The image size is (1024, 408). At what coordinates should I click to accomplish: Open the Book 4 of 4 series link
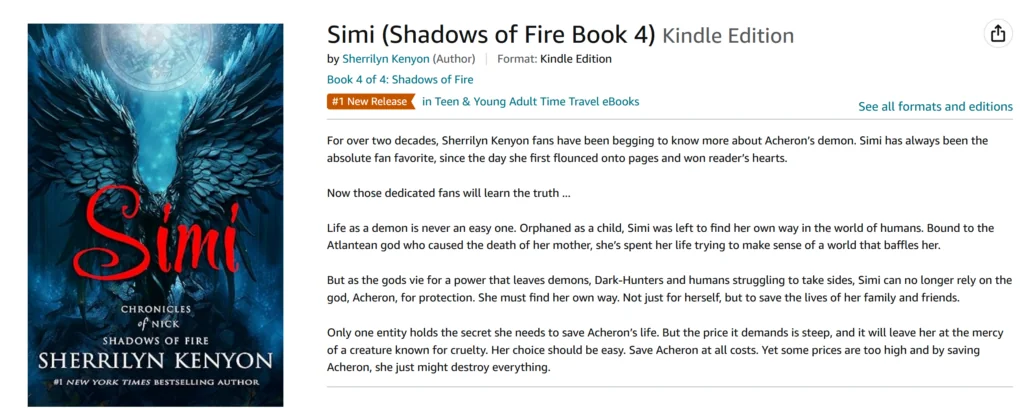[400, 80]
